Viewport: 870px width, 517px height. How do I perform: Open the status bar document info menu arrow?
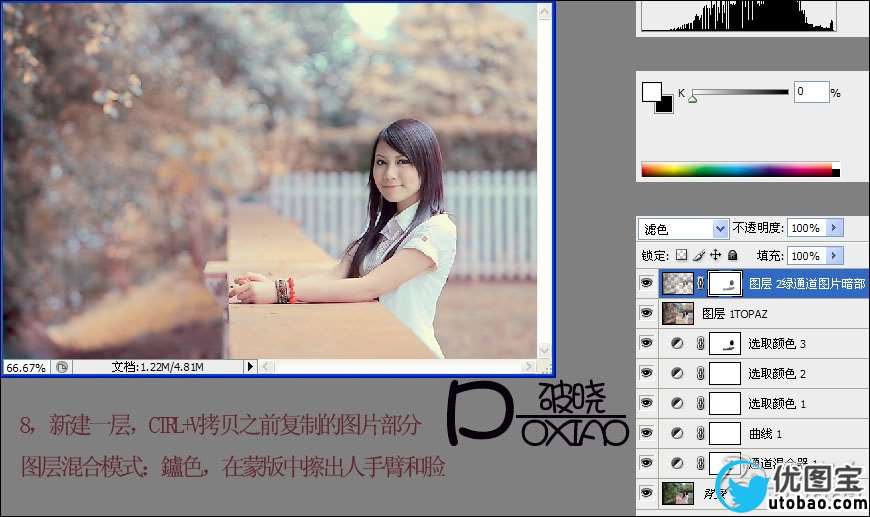(250, 367)
